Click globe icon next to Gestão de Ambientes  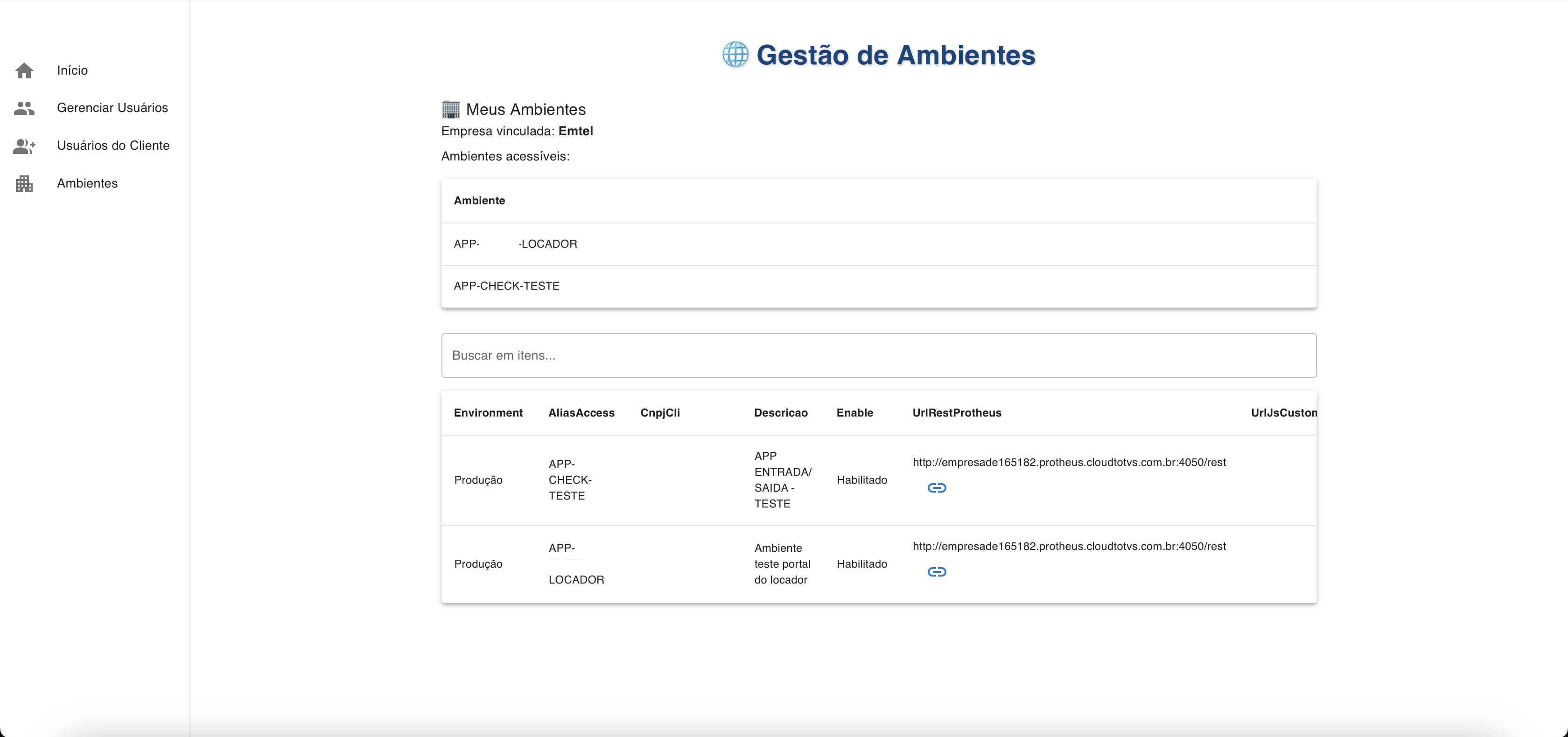tap(735, 55)
